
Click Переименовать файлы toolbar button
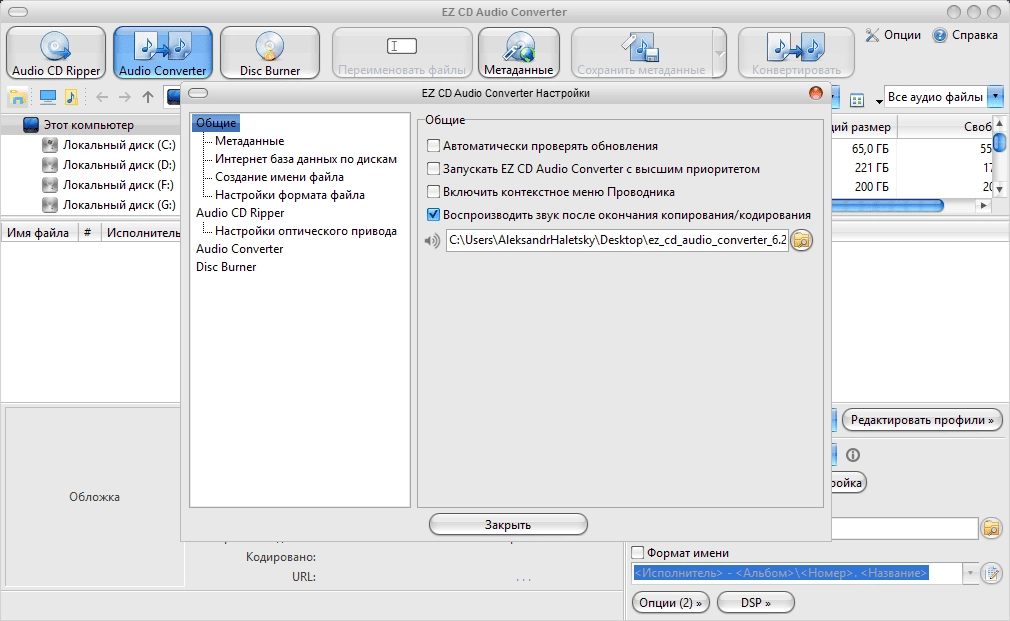tap(402, 53)
